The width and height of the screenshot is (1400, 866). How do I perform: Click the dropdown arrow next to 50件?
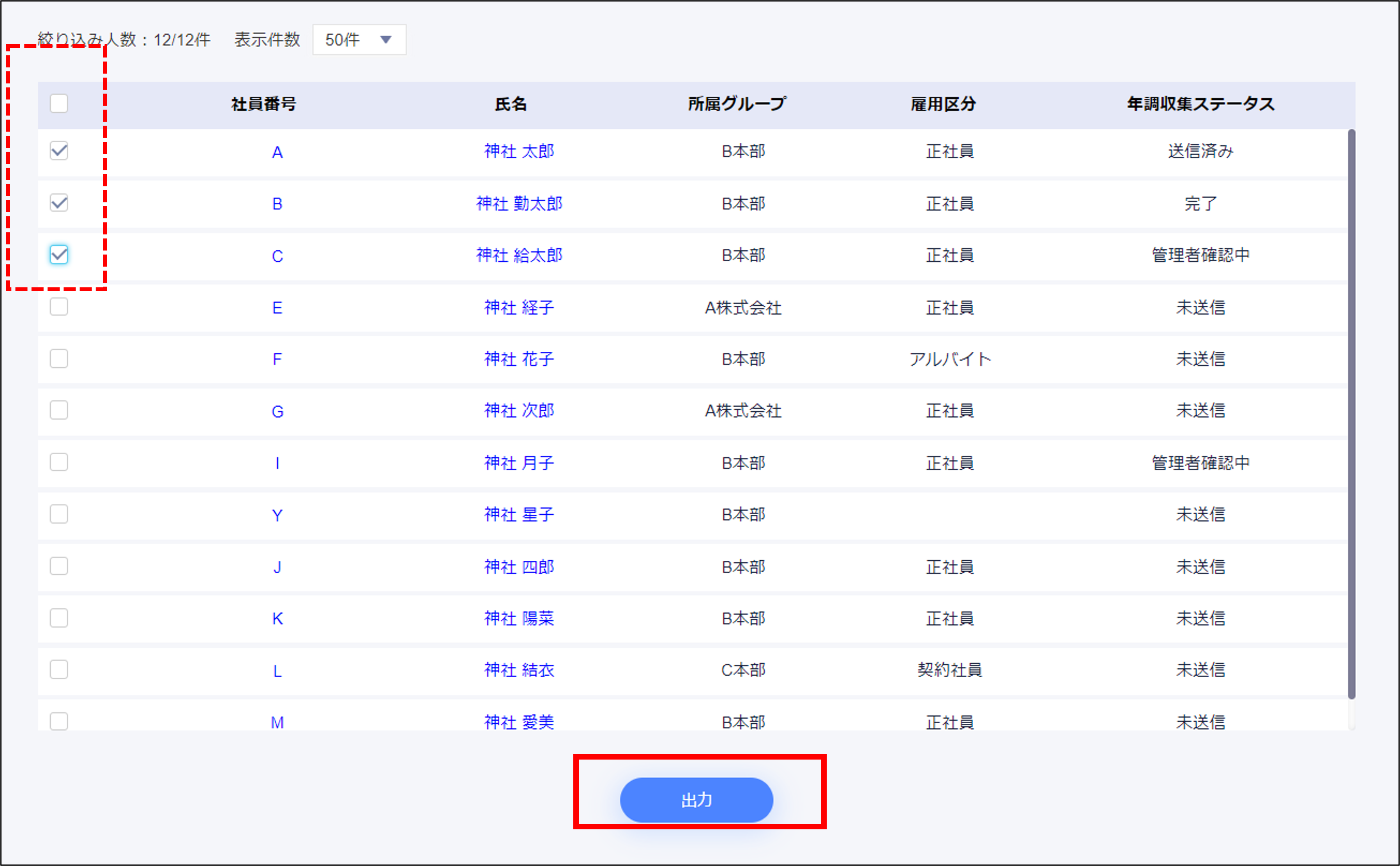pos(386,39)
